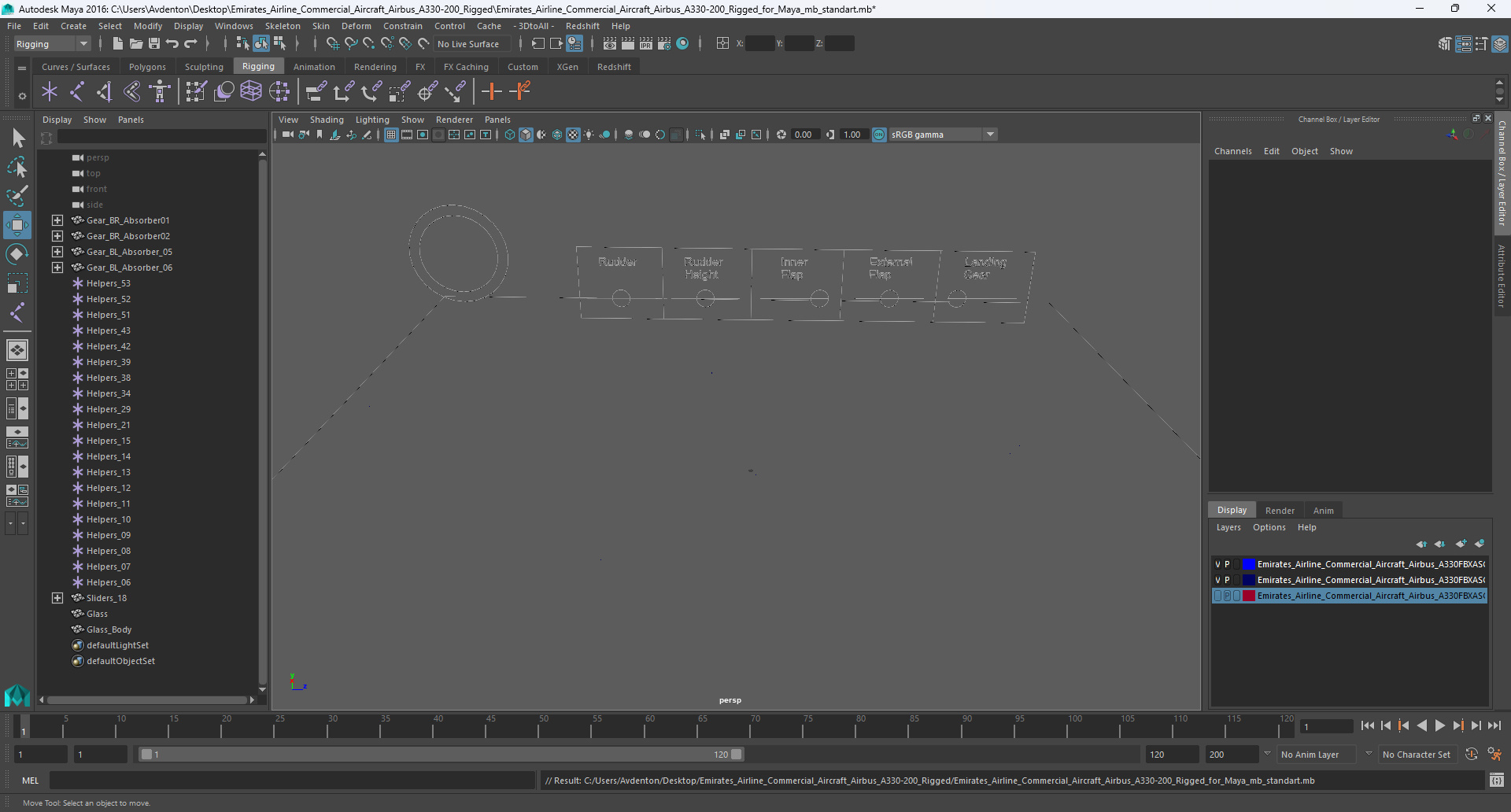Activate the Scale tool in toolbox

pos(17,282)
